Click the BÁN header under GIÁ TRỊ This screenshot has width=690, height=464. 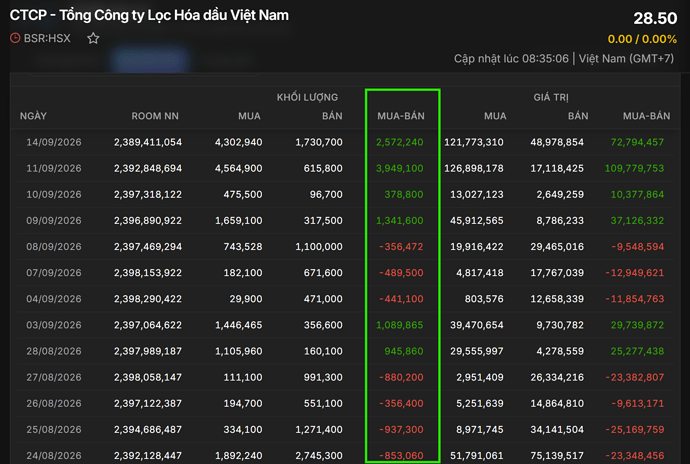click(578, 116)
